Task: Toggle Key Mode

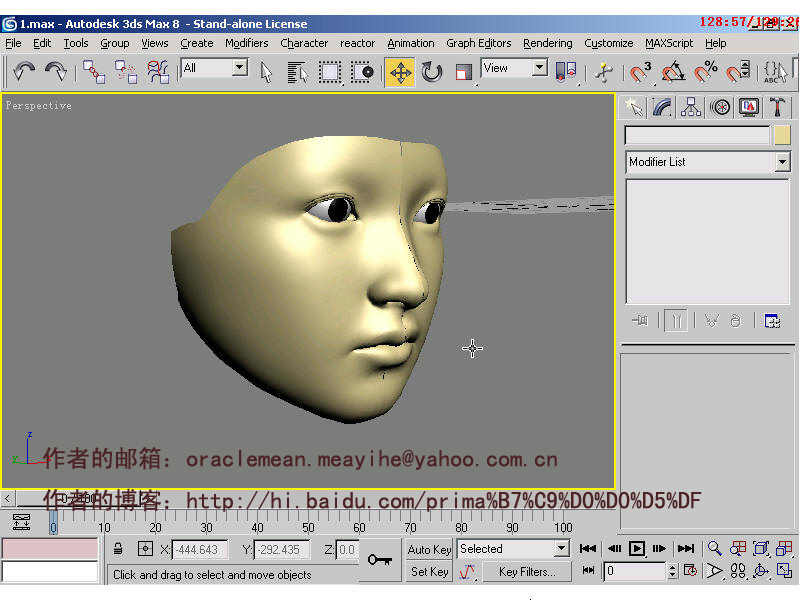Action: click(x=588, y=570)
